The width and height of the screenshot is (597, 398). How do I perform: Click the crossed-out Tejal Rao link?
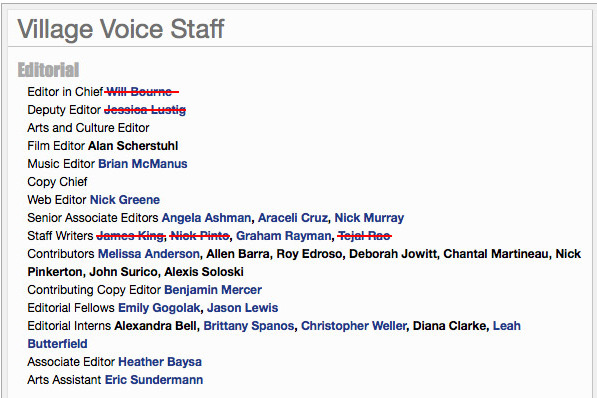point(364,236)
